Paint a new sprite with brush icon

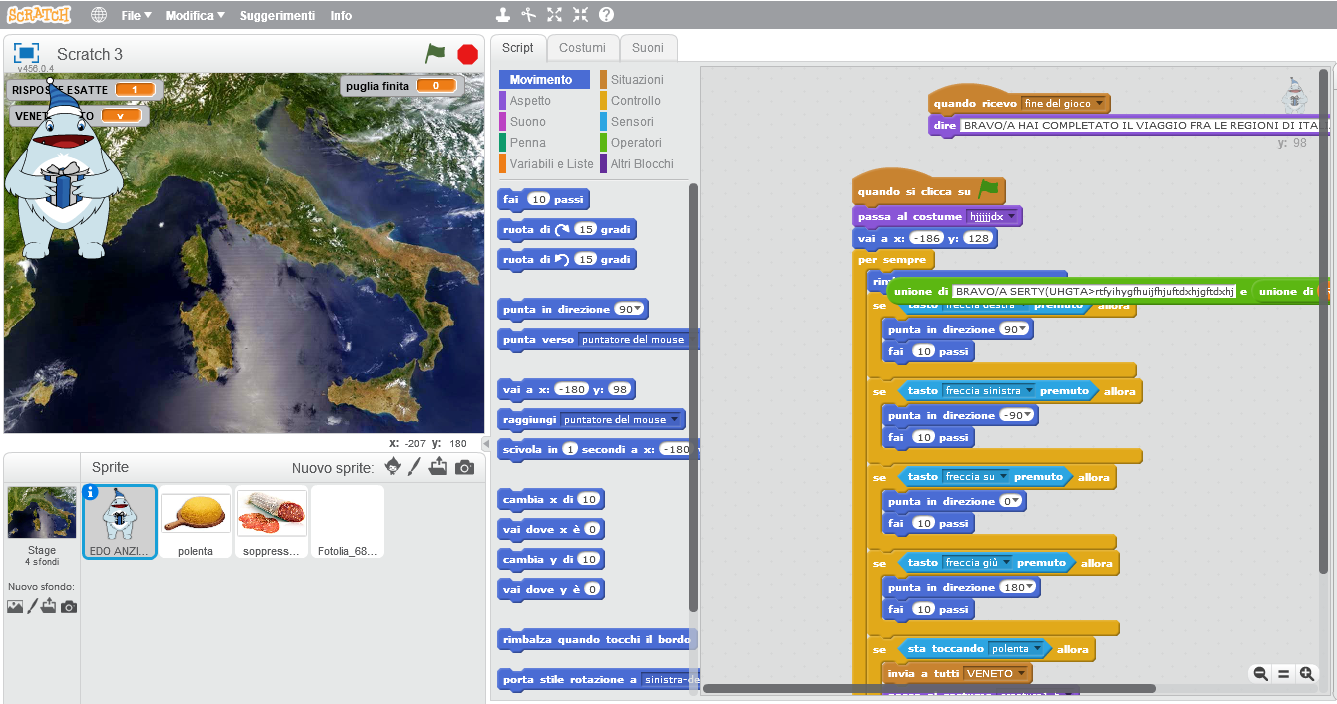414,467
